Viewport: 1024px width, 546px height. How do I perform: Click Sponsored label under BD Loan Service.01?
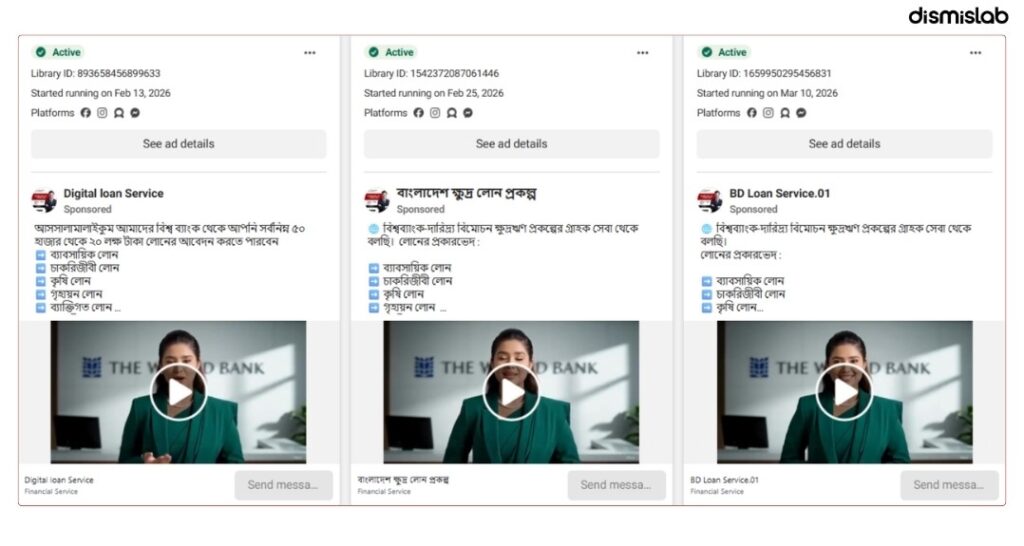(754, 210)
